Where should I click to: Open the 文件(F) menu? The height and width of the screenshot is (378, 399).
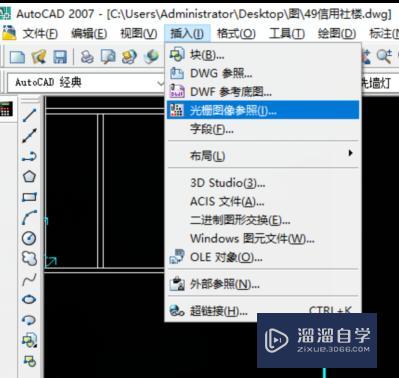click(x=40, y=34)
